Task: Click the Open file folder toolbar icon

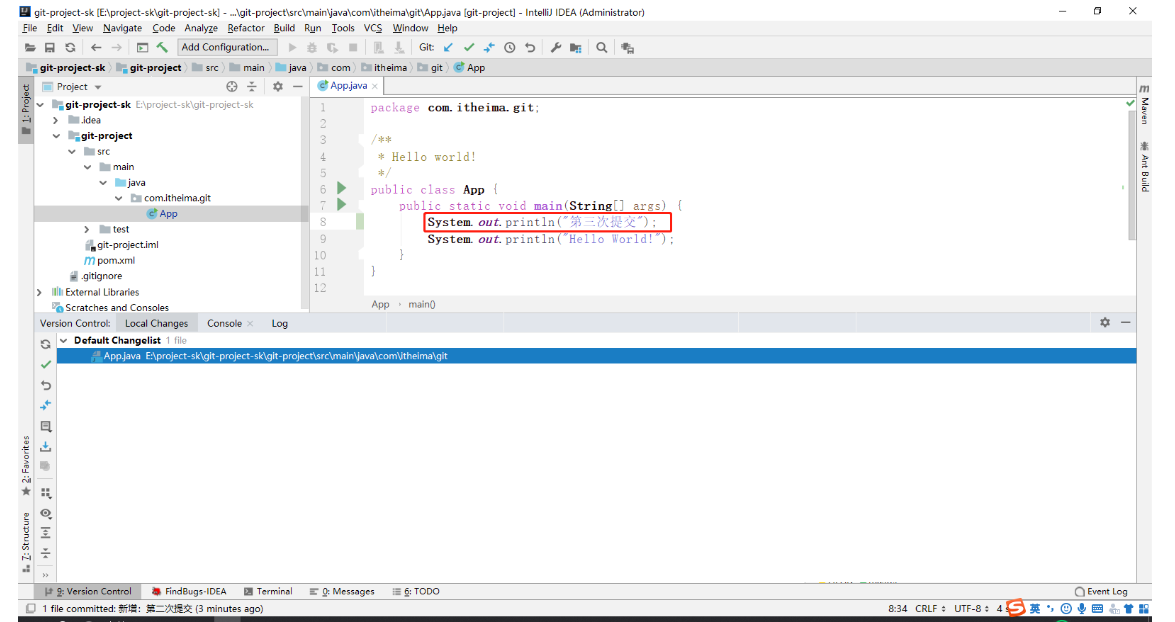Action: pos(30,47)
